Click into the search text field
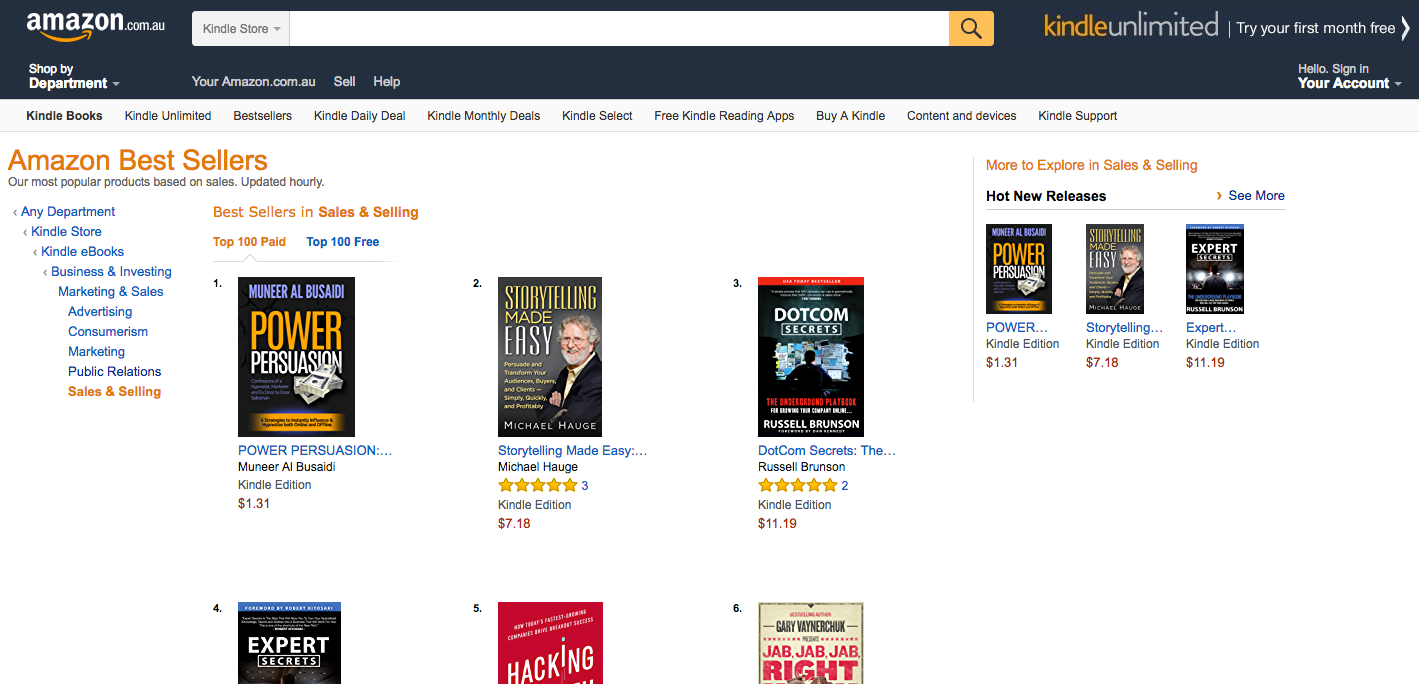1419x684 pixels. (618, 29)
